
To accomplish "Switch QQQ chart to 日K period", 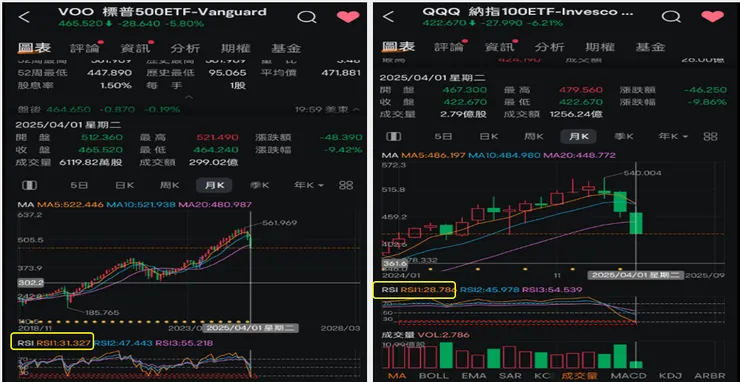I will coord(489,136).
